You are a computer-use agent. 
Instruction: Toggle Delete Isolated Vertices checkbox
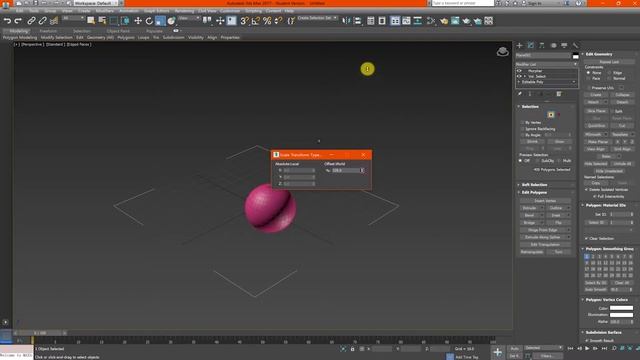click(587, 190)
